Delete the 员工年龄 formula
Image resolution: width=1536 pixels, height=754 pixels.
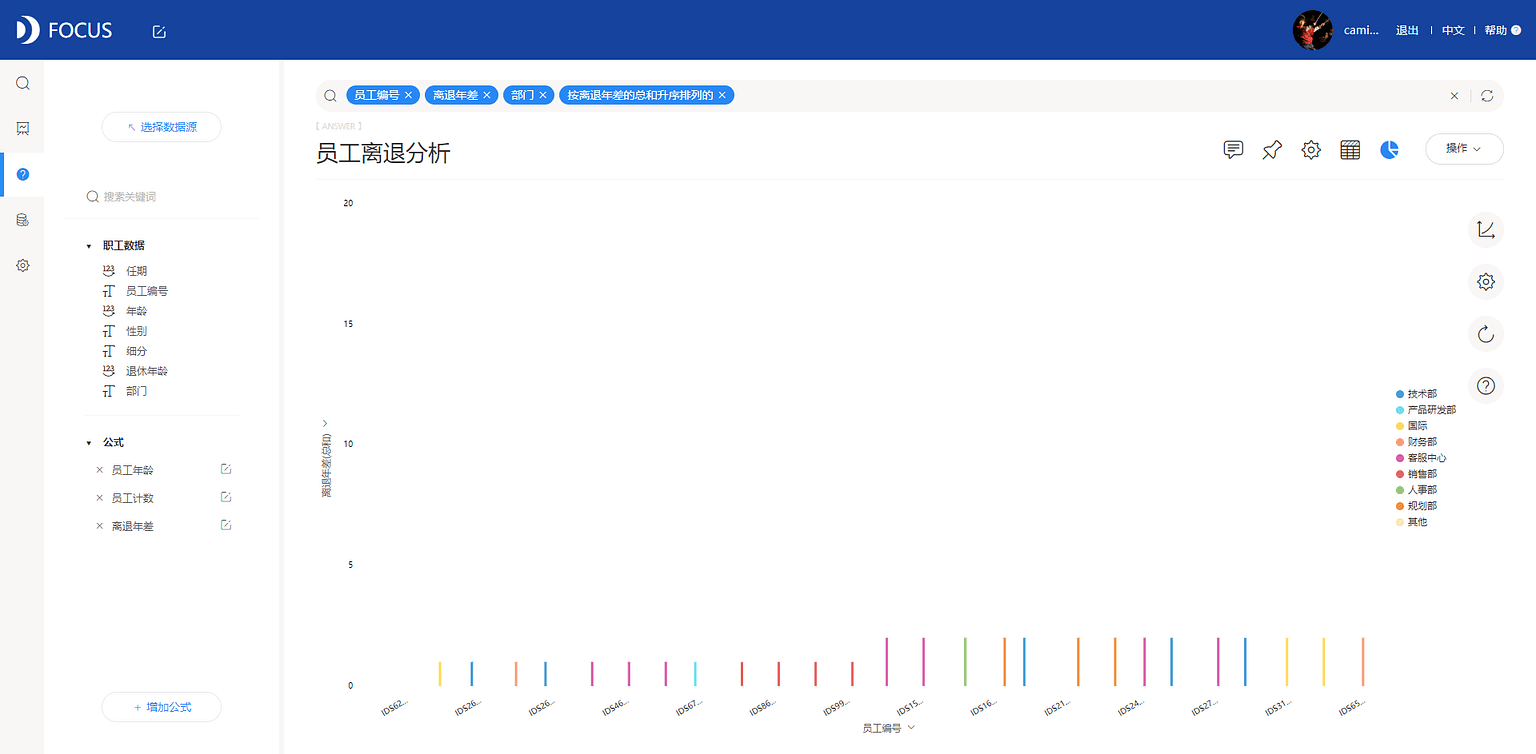(x=99, y=470)
